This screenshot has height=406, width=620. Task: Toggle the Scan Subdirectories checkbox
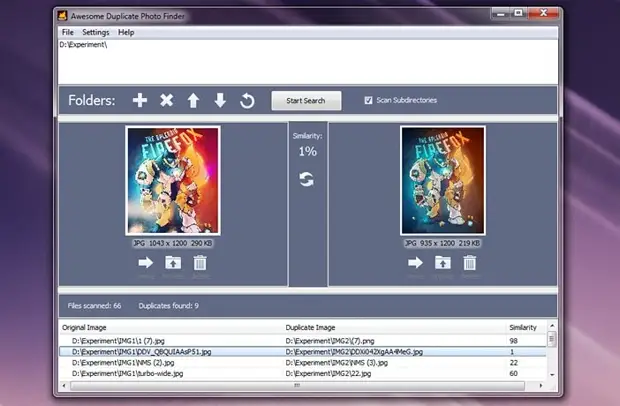point(369,100)
